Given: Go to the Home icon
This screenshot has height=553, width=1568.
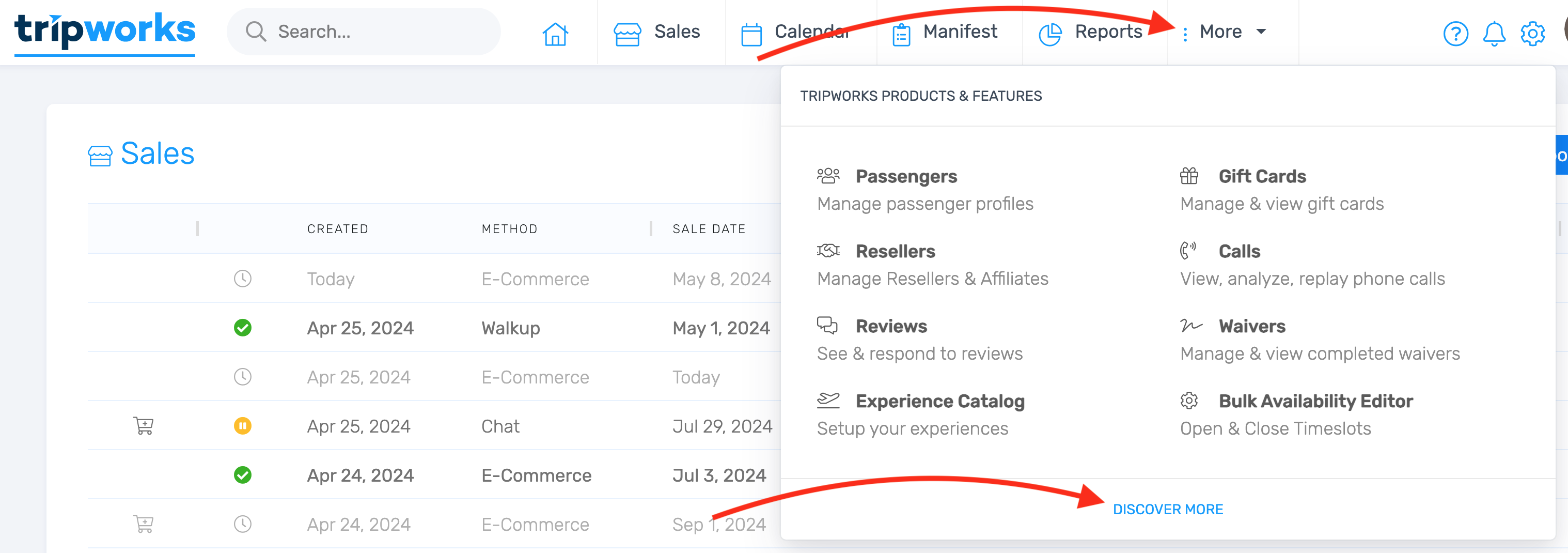Looking at the screenshot, I should [x=555, y=34].
